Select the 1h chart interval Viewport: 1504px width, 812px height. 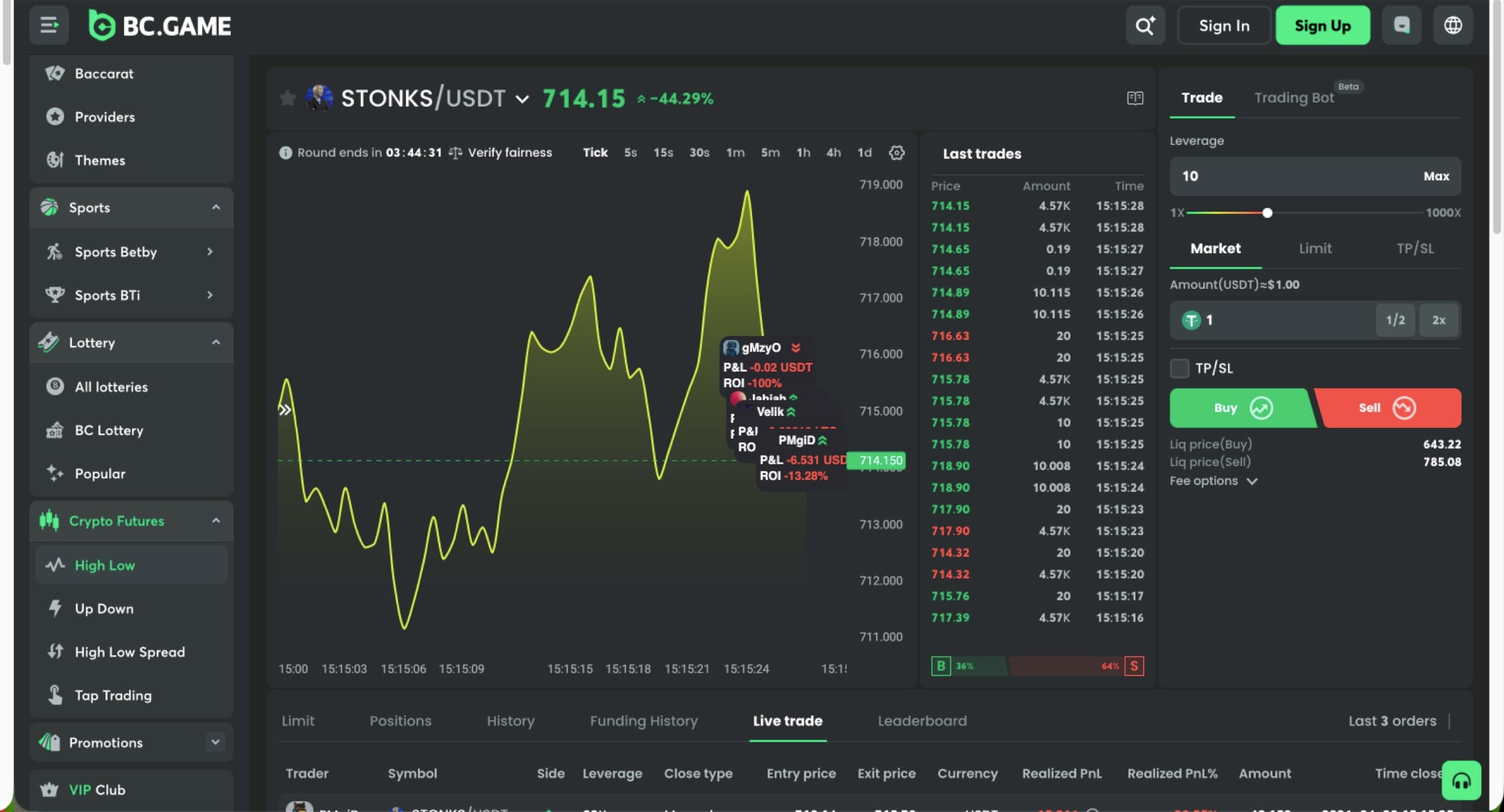tap(803, 152)
